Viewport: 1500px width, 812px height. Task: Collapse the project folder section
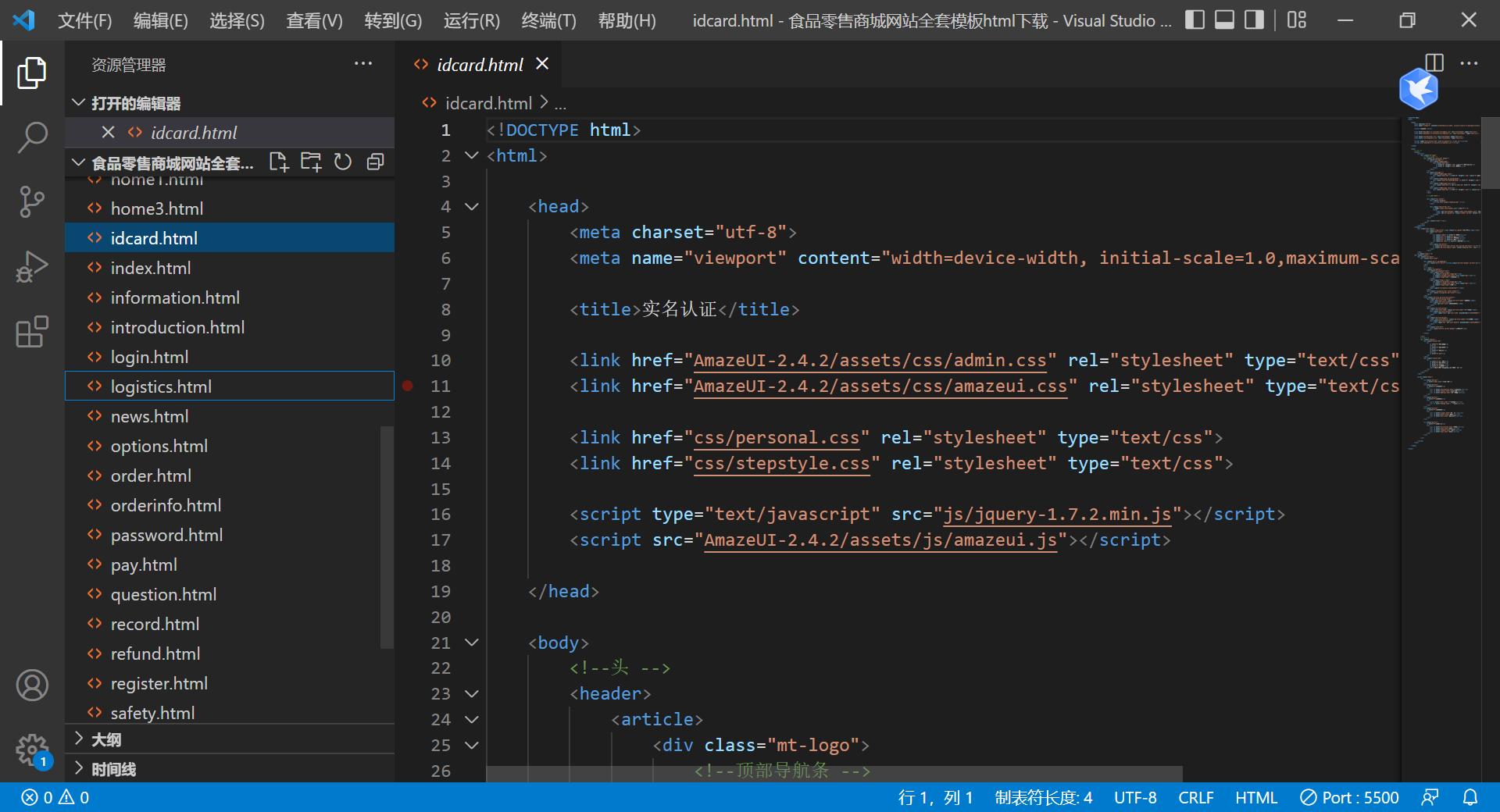pyautogui.click(x=78, y=162)
